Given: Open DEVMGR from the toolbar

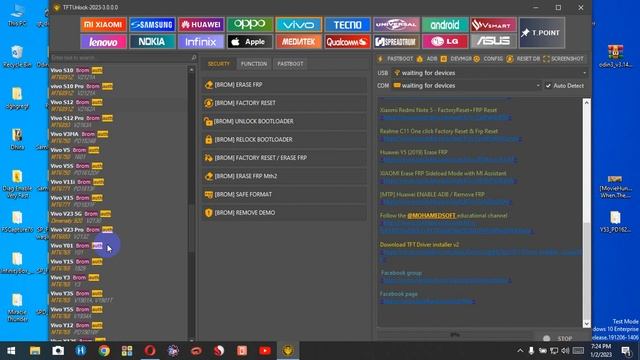Looking at the screenshot, I should click(456, 59).
